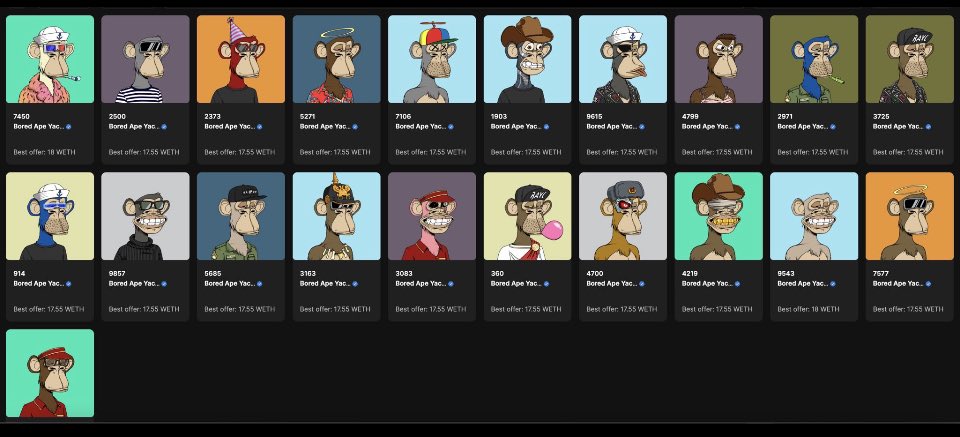Open ape 7450 with 3D glasses image
The width and height of the screenshot is (960, 437).
click(x=50, y=59)
